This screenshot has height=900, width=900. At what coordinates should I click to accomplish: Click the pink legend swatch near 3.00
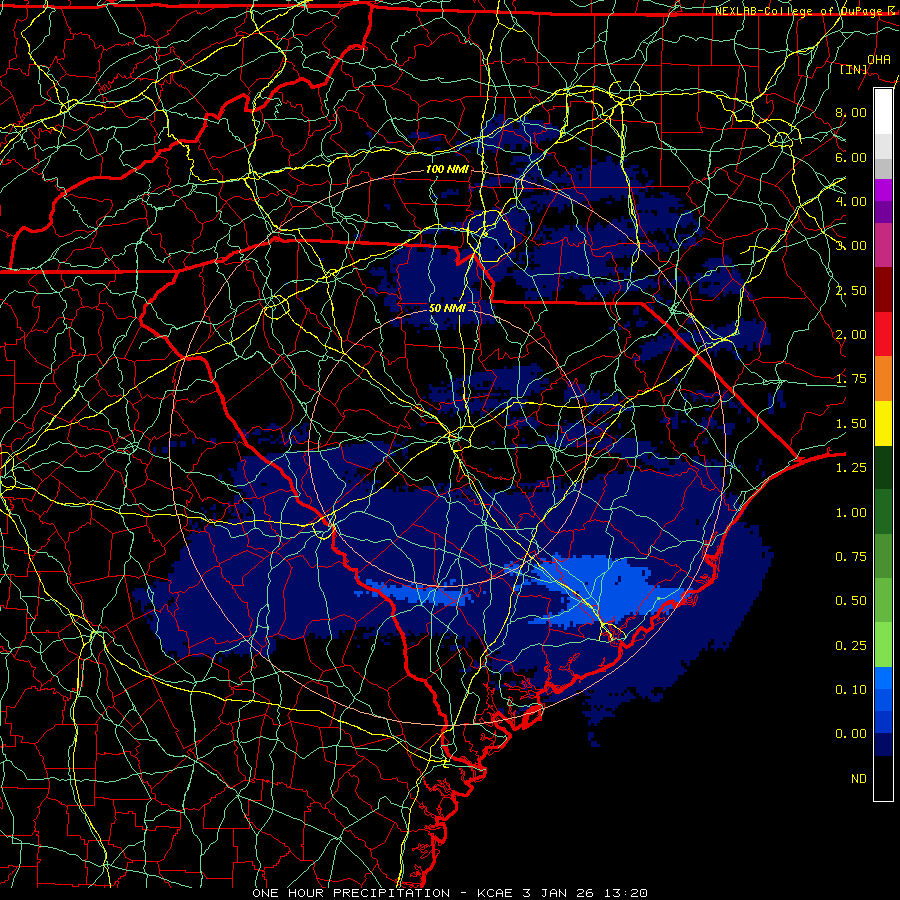pos(883,245)
